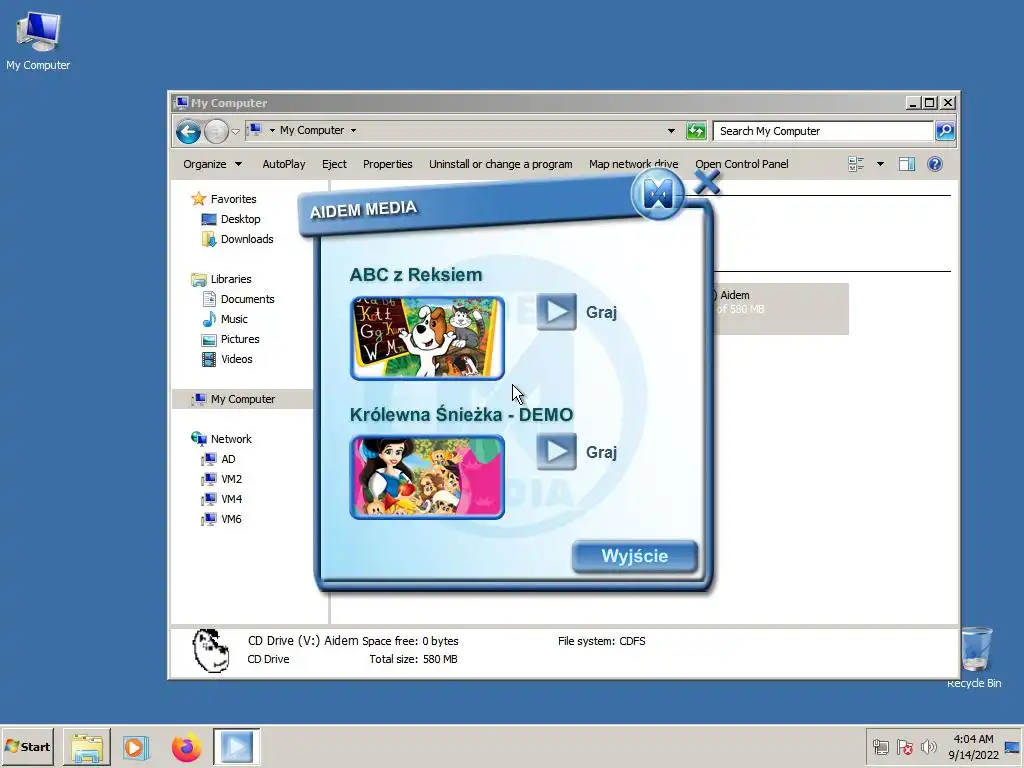
Task: Select My Computer in navigation pane
Action: point(242,399)
